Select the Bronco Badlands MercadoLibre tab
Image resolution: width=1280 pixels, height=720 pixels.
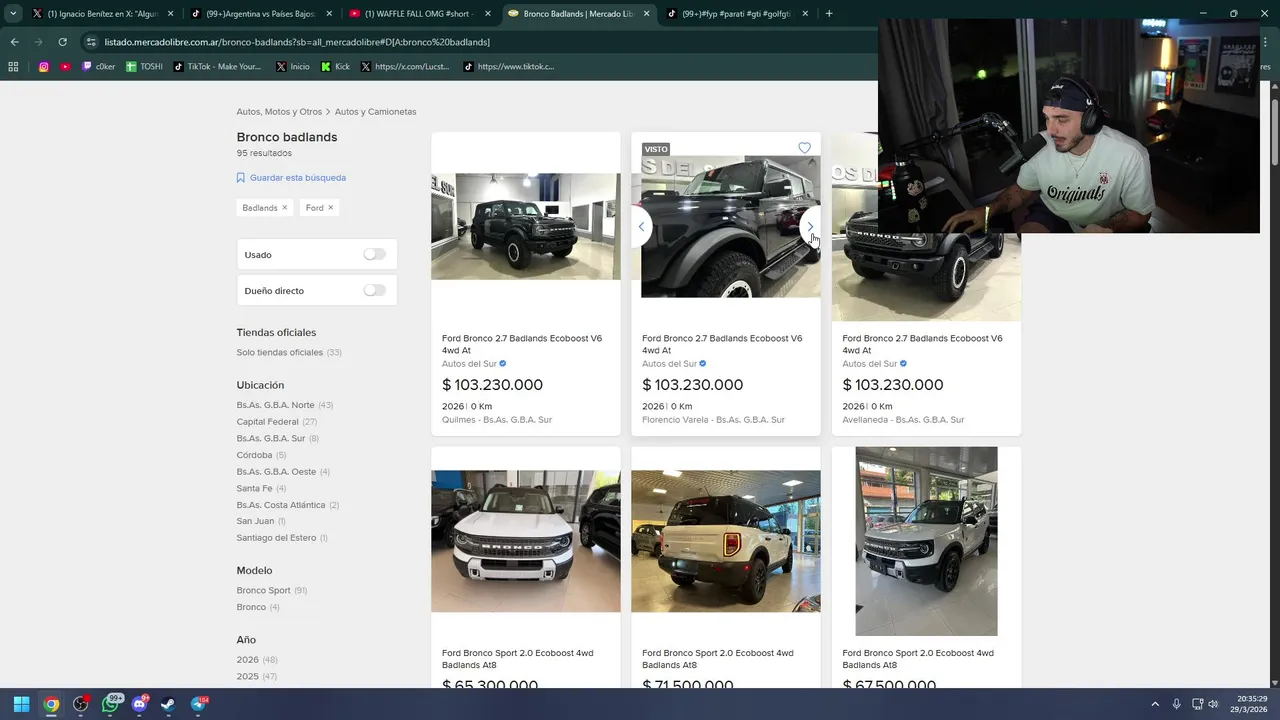577,14
